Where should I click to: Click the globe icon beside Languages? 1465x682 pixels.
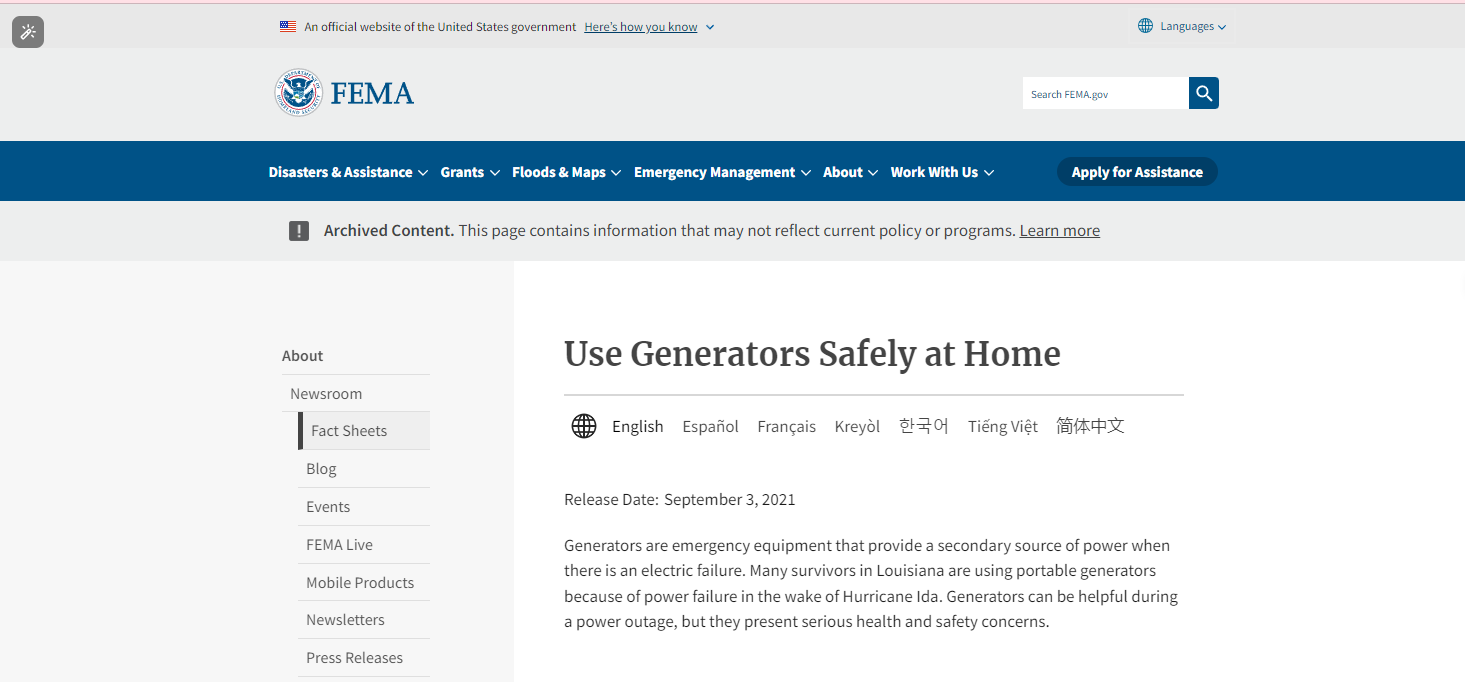coord(1146,26)
